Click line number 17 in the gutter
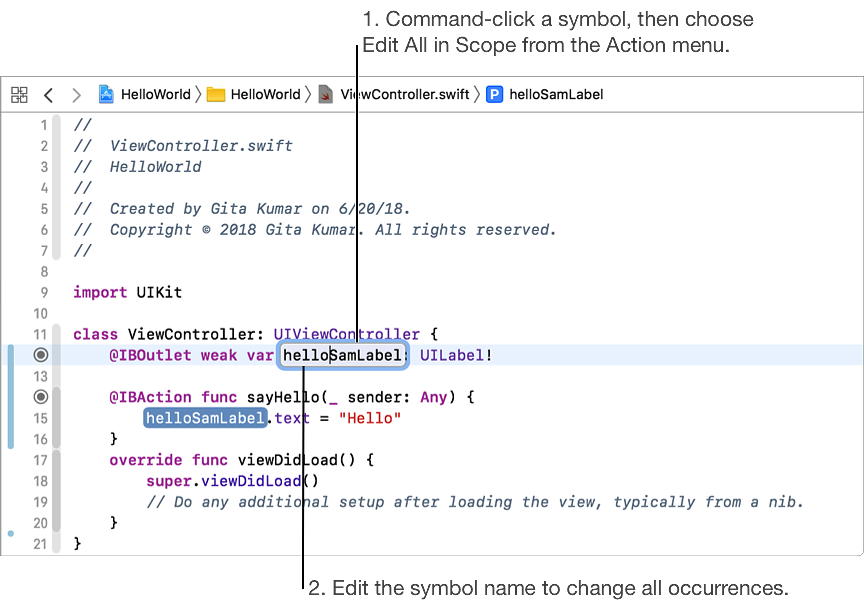 point(40,460)
